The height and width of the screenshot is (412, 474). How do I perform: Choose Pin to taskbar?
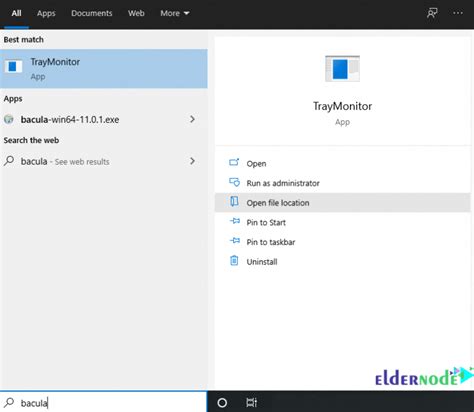343,242
